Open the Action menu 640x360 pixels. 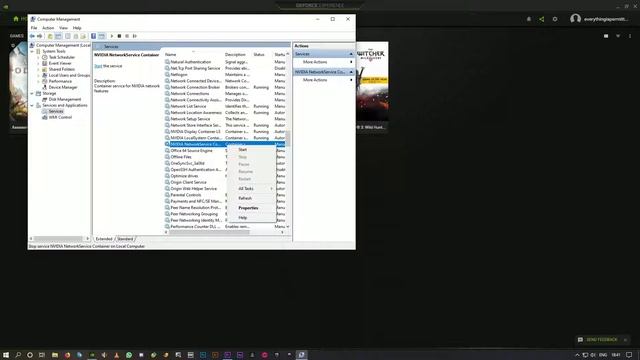tap(48, 28)
